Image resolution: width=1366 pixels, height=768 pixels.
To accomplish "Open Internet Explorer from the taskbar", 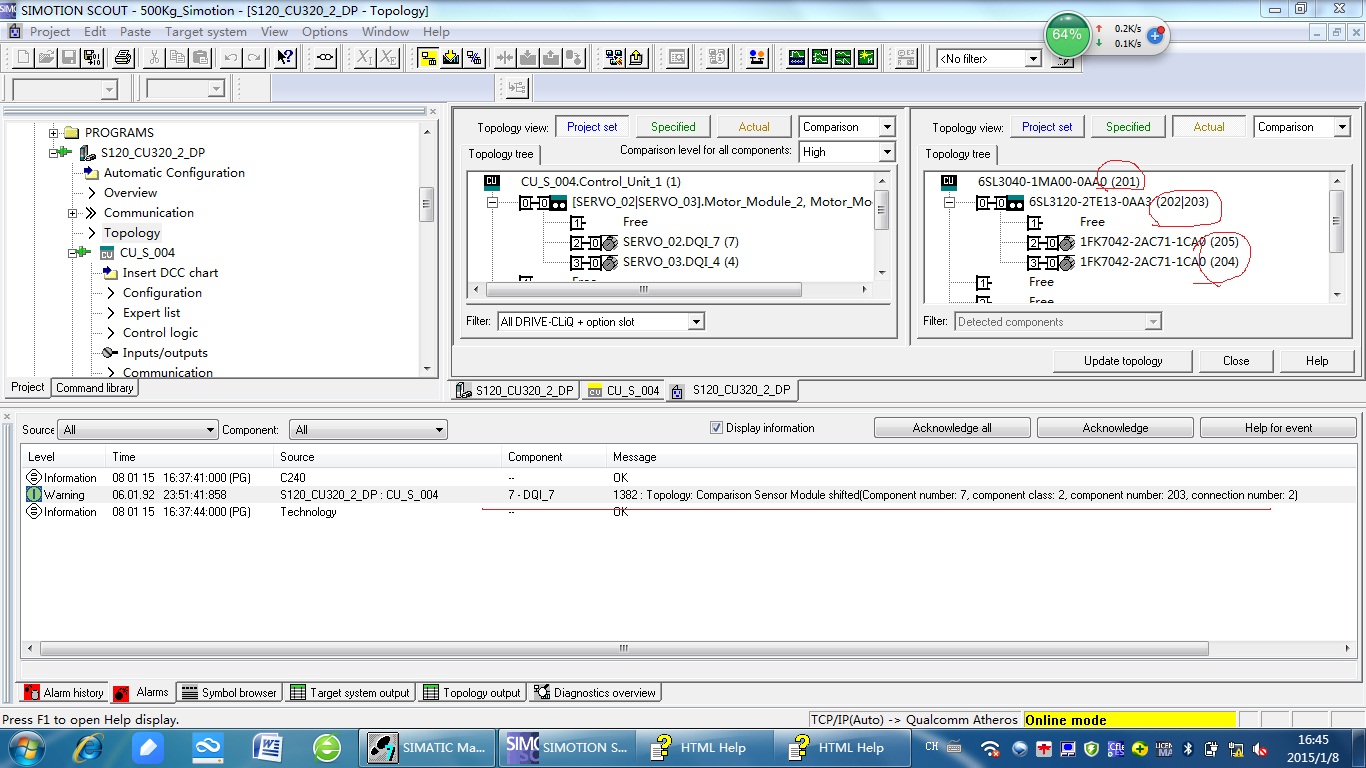I will [88, 747].
